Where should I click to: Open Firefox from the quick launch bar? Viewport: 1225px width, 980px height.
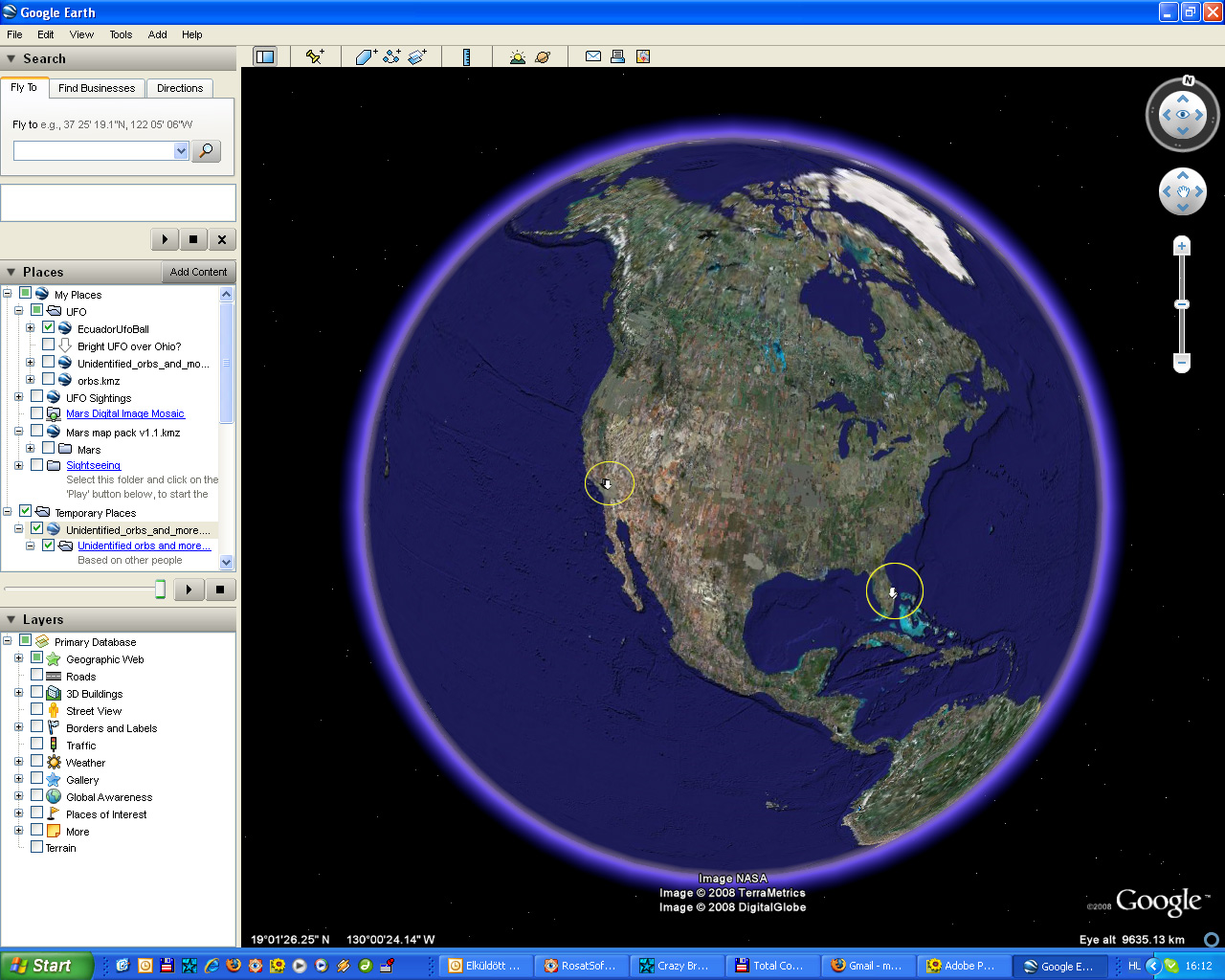(x=234, y=966)
